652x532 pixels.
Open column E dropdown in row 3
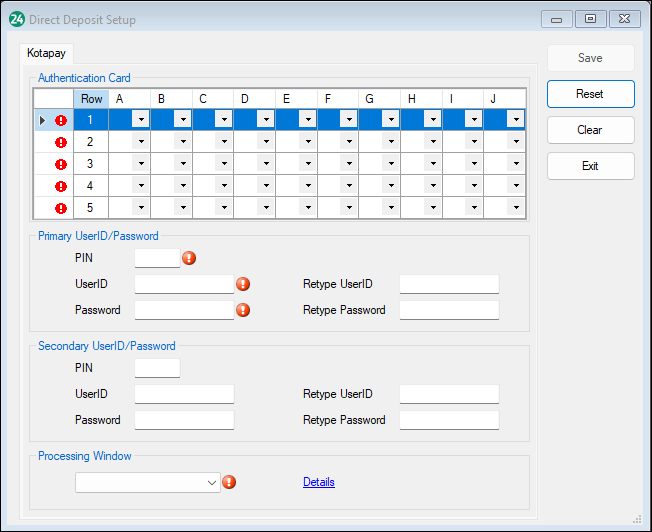[x=307, y=164]
